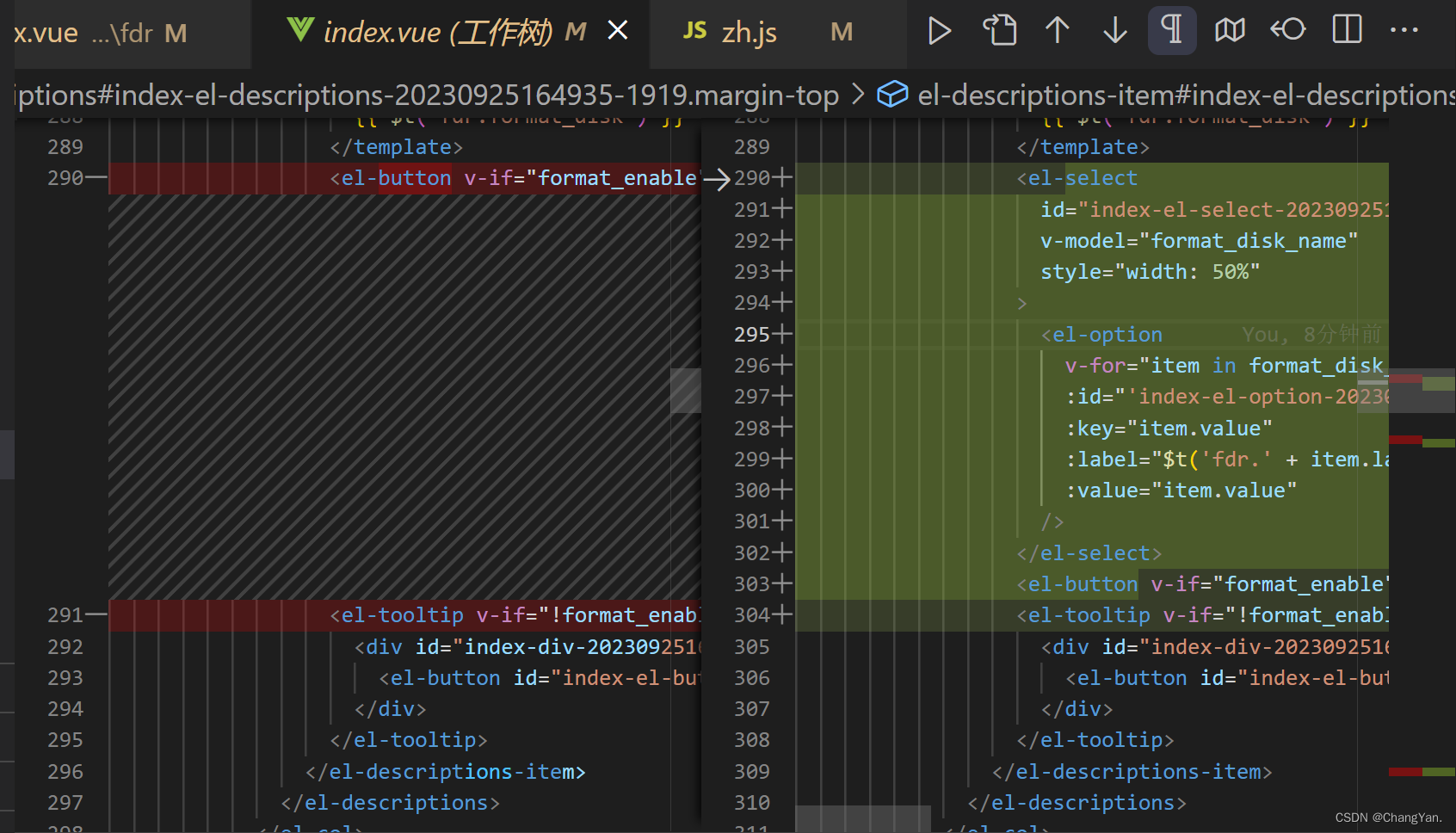This screenshot has height=833, width=1456.
Task: Click the added marker at right line 300
Action: click(x=782, y=491)
